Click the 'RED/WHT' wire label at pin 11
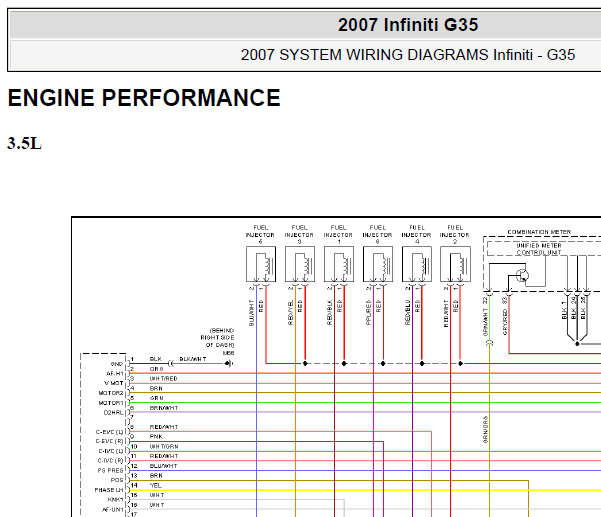Image resolution: width=601 pixels, height=517 pixels. coord(164,456)
